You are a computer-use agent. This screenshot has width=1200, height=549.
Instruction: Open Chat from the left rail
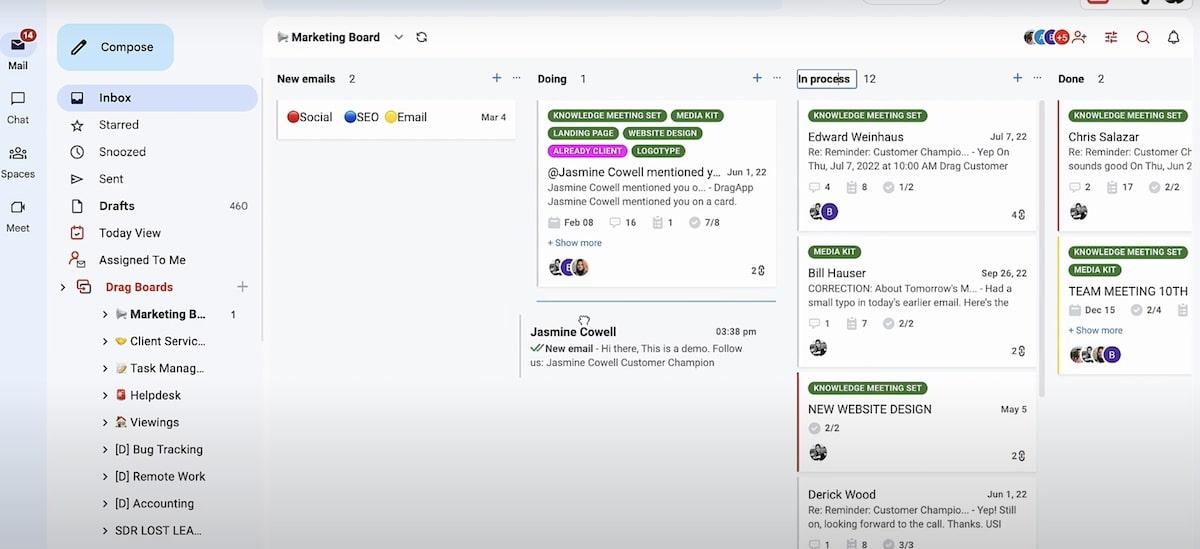pos(18,107)
